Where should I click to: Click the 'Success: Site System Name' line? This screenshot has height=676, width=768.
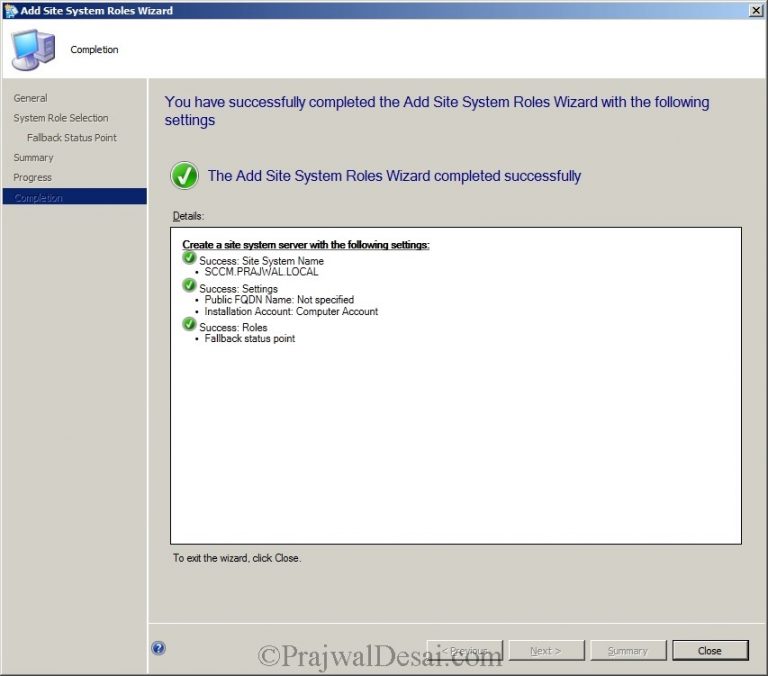[x=261, y=261]
